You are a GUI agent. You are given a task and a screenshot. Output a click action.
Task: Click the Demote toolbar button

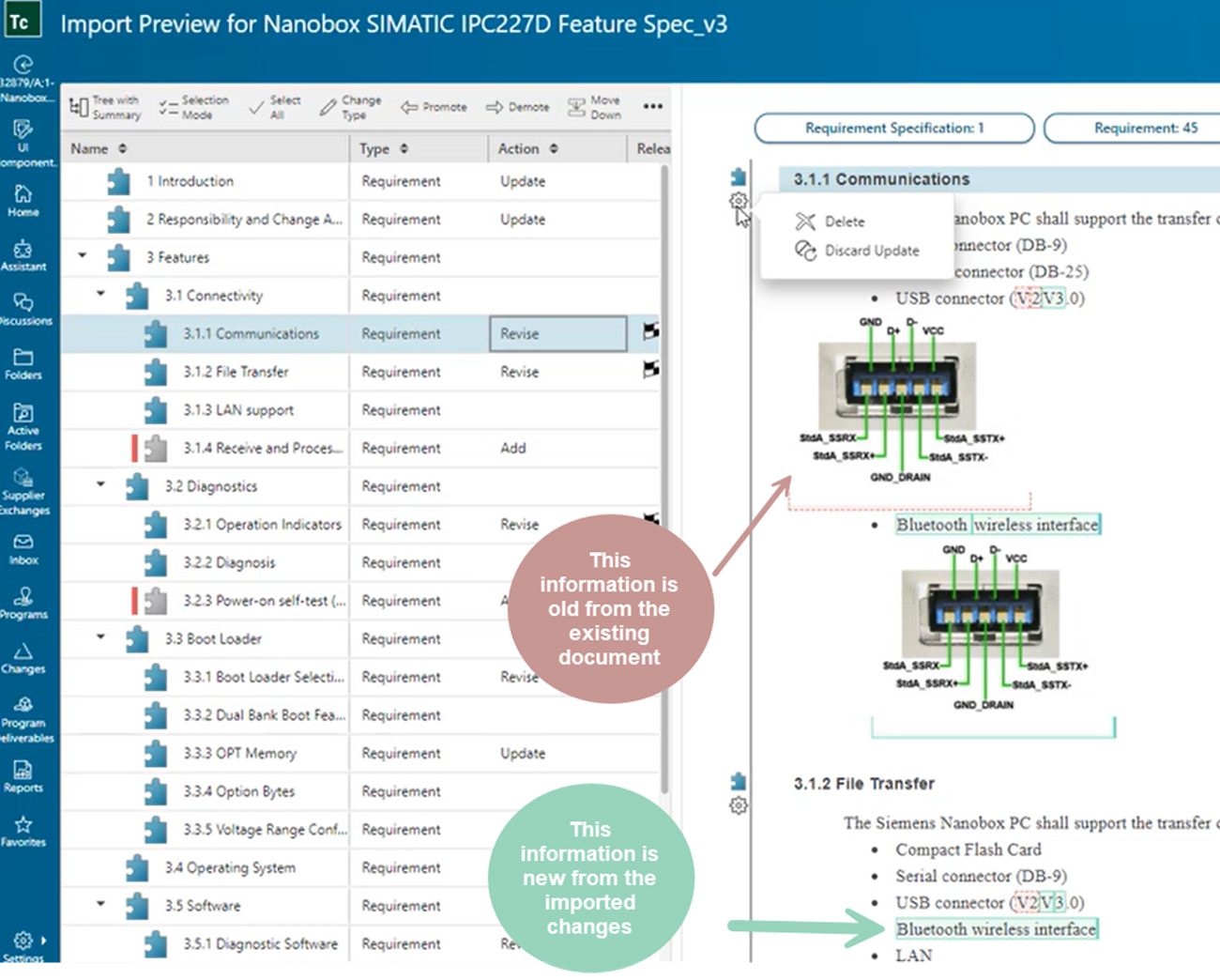click(x=517, y=107)
